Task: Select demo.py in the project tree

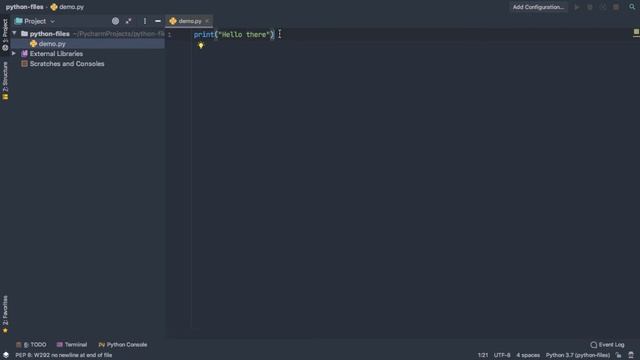Action: click(x=88, y=44)
